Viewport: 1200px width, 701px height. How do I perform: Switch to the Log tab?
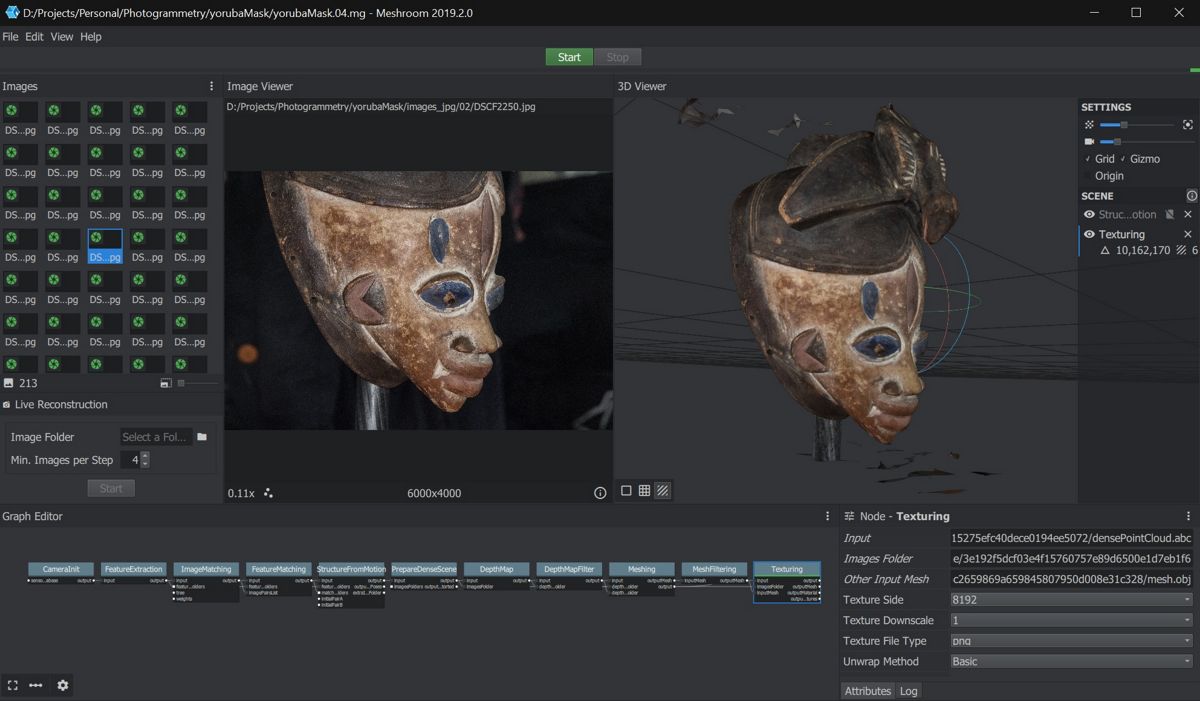coord(908,691)
